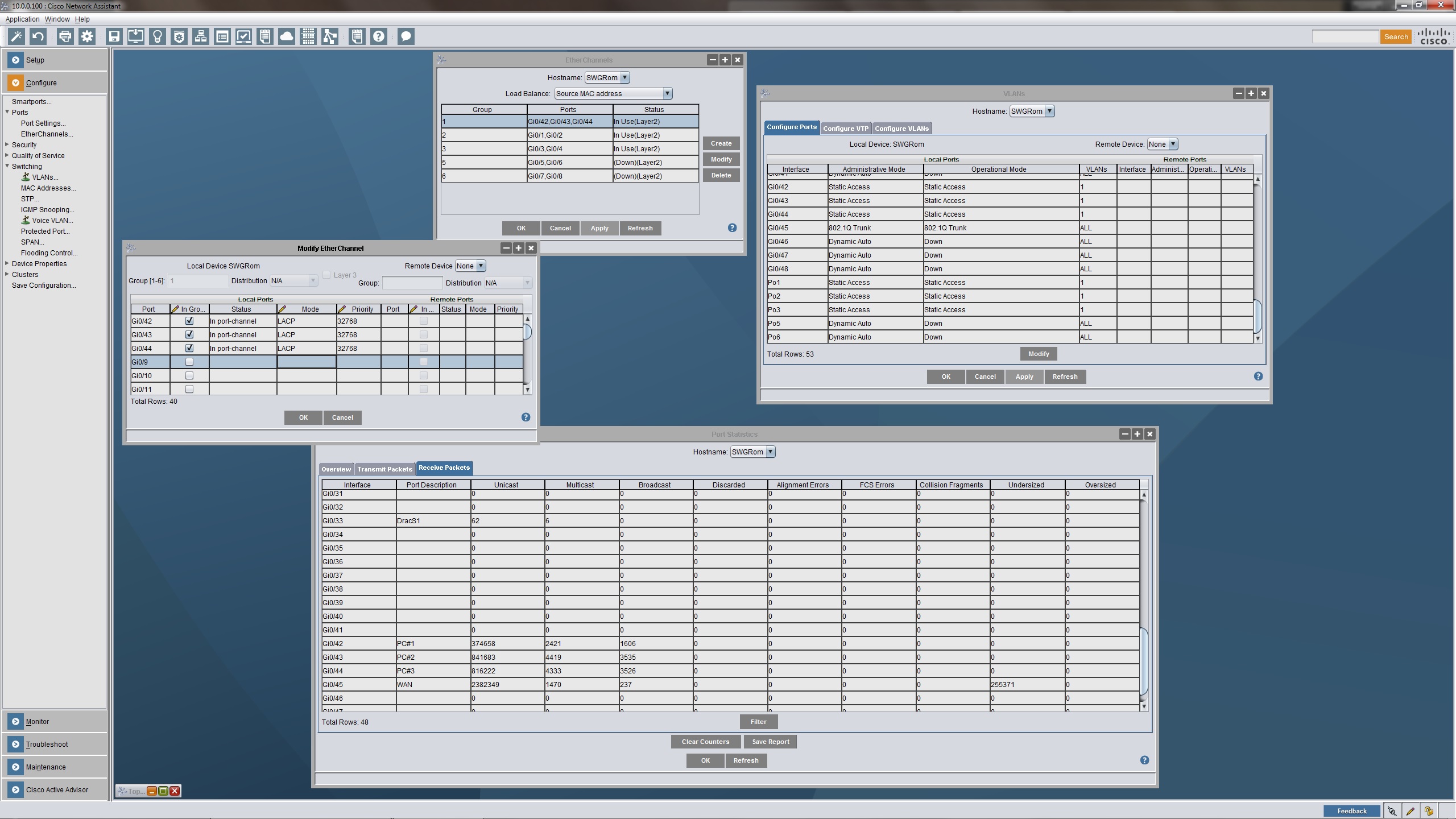Click the light bulb toolbar icon
This screenshot has width=1456, height=819.
[158, 37]
